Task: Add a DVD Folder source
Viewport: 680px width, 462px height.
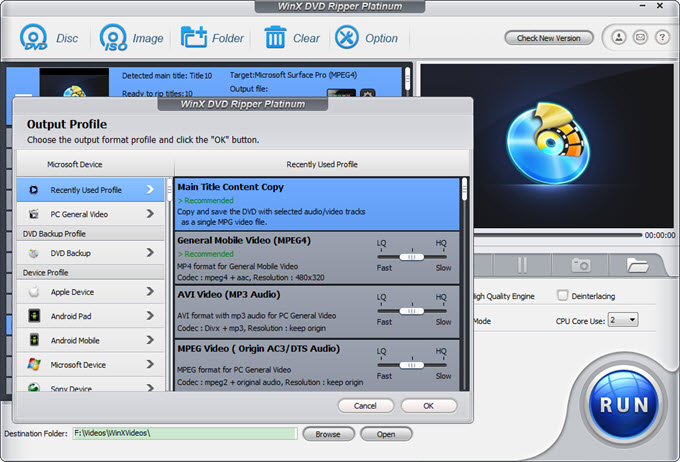Action: tap(193, 37)
